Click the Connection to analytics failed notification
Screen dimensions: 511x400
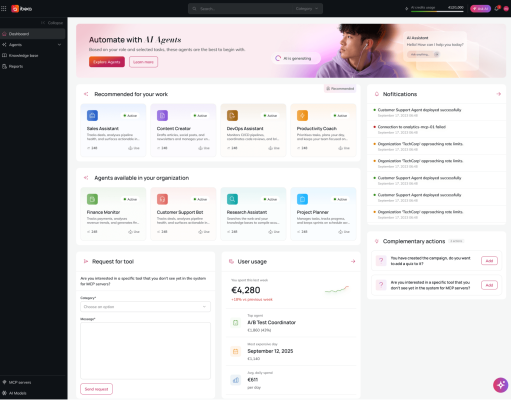[x=437, y=129]
